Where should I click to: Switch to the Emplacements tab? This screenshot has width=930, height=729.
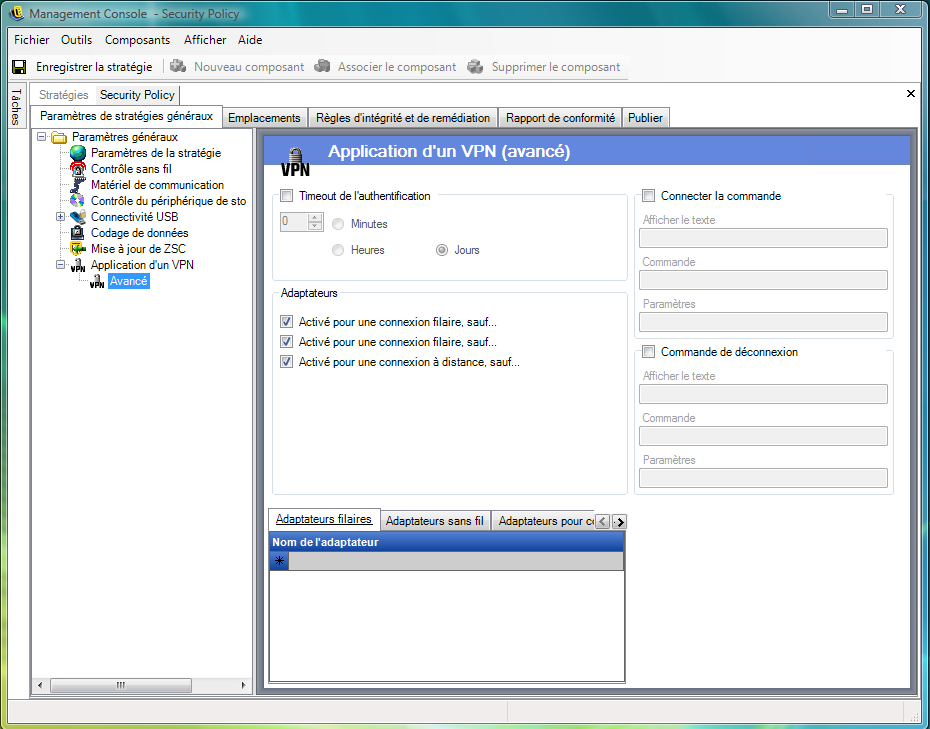264,118
